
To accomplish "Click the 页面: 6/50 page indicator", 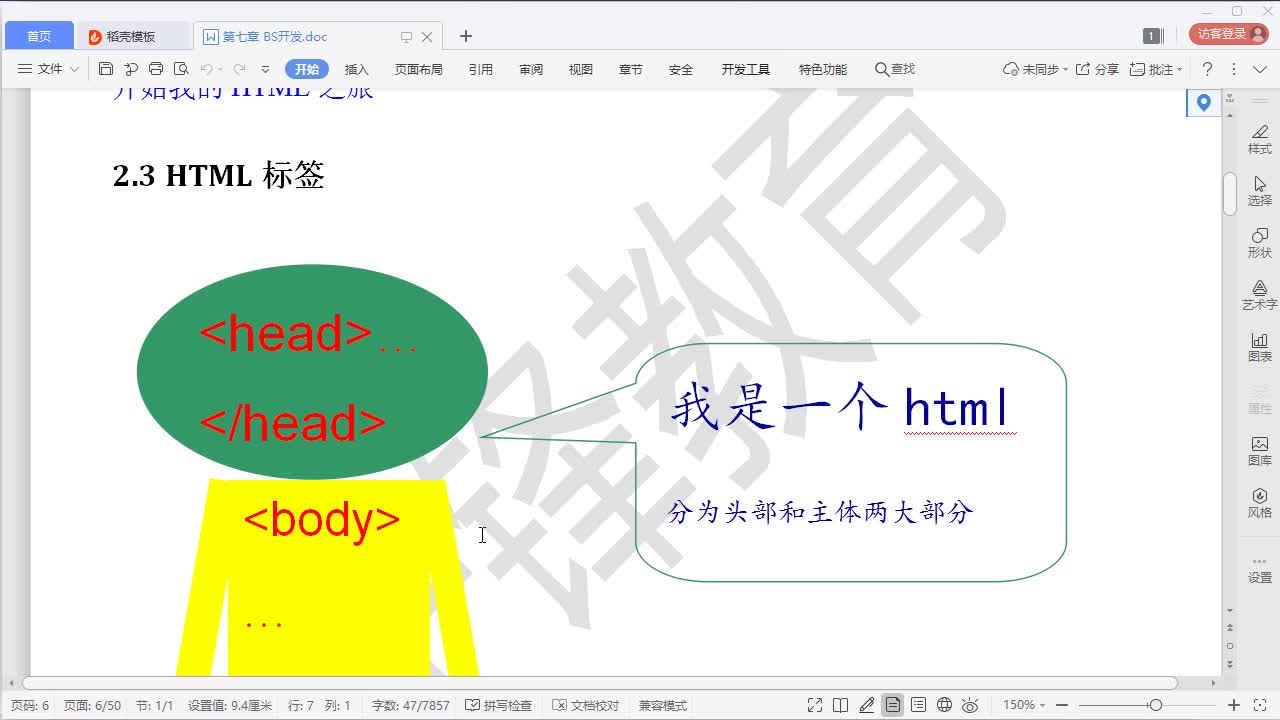I will [92, 706].
